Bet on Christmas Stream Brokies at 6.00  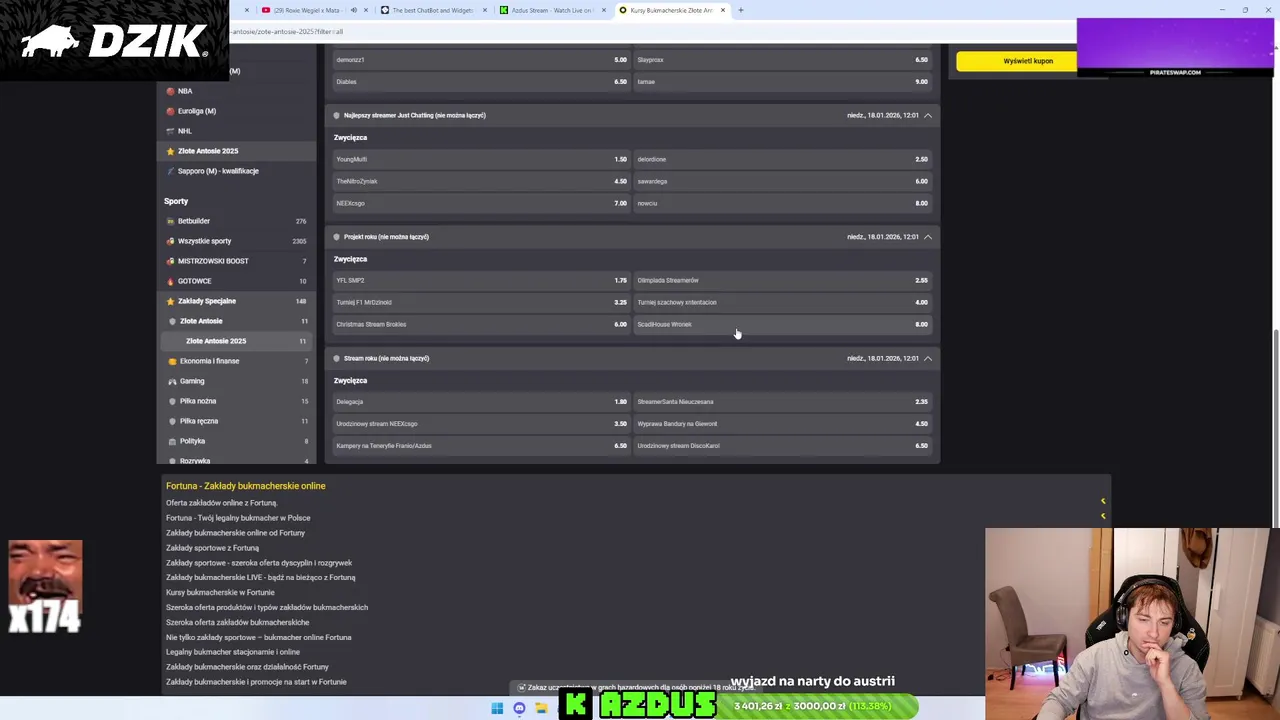tap(481, 324)
